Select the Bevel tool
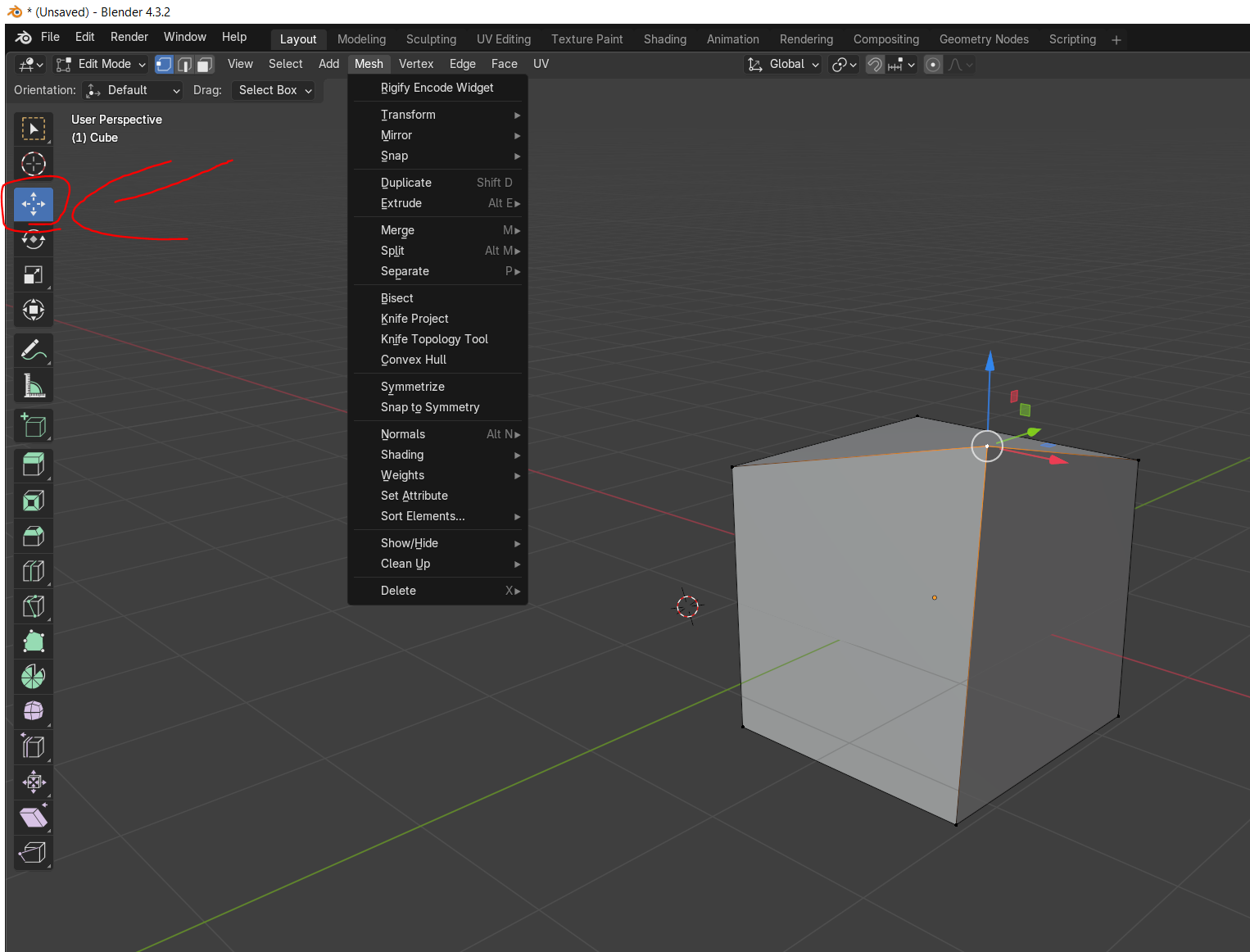This screenshot has width=1250, height=952. [33, 537]
